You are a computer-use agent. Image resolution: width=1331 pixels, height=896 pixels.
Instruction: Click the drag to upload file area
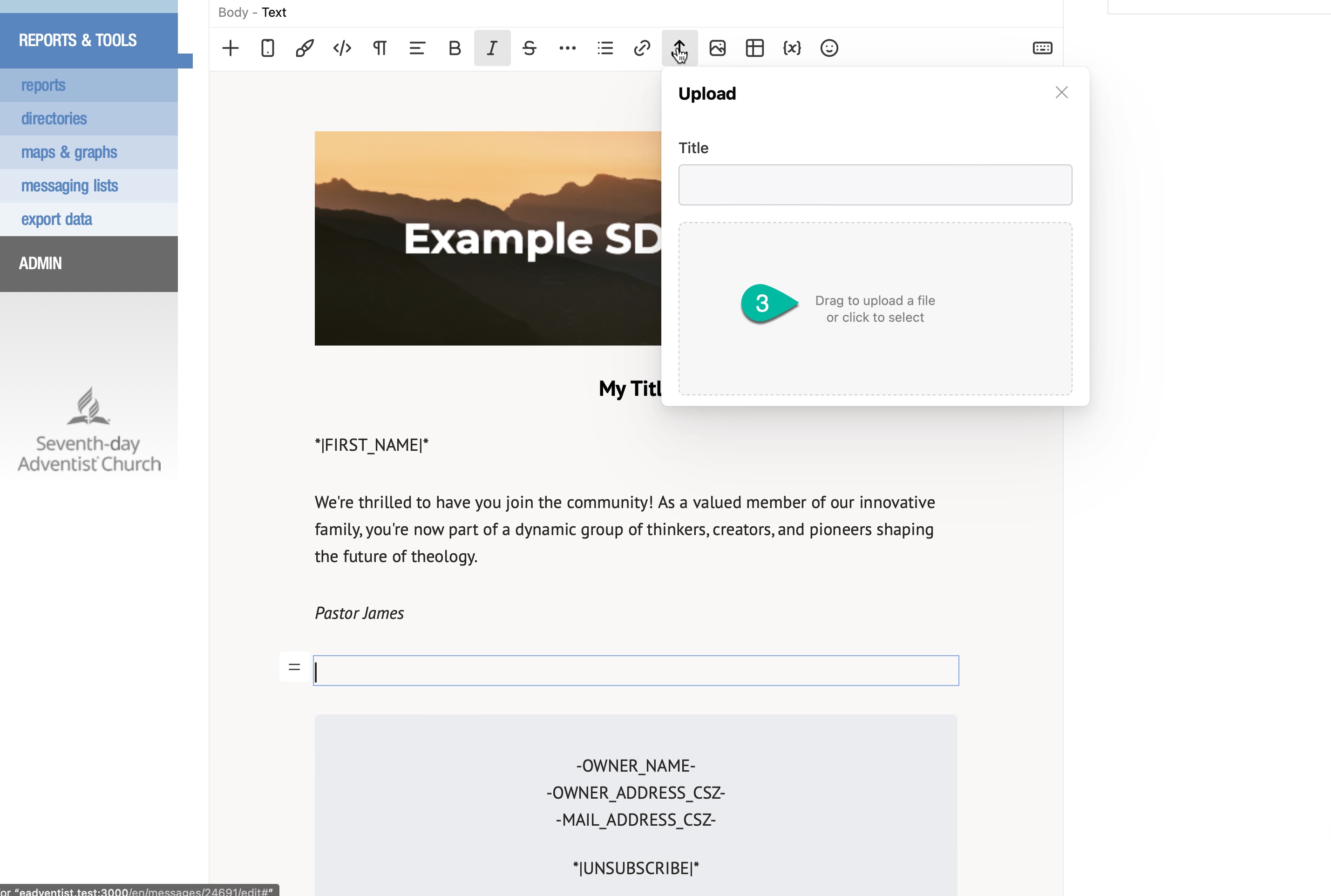[x=875, y=309]
